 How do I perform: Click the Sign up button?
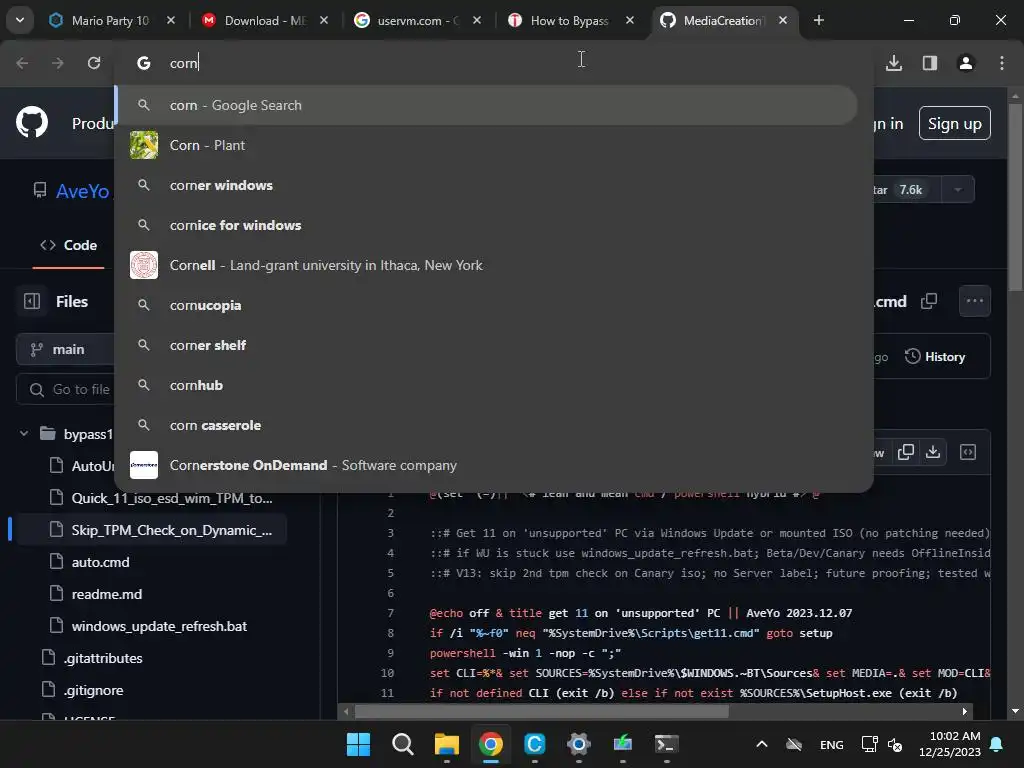point(954,123)
